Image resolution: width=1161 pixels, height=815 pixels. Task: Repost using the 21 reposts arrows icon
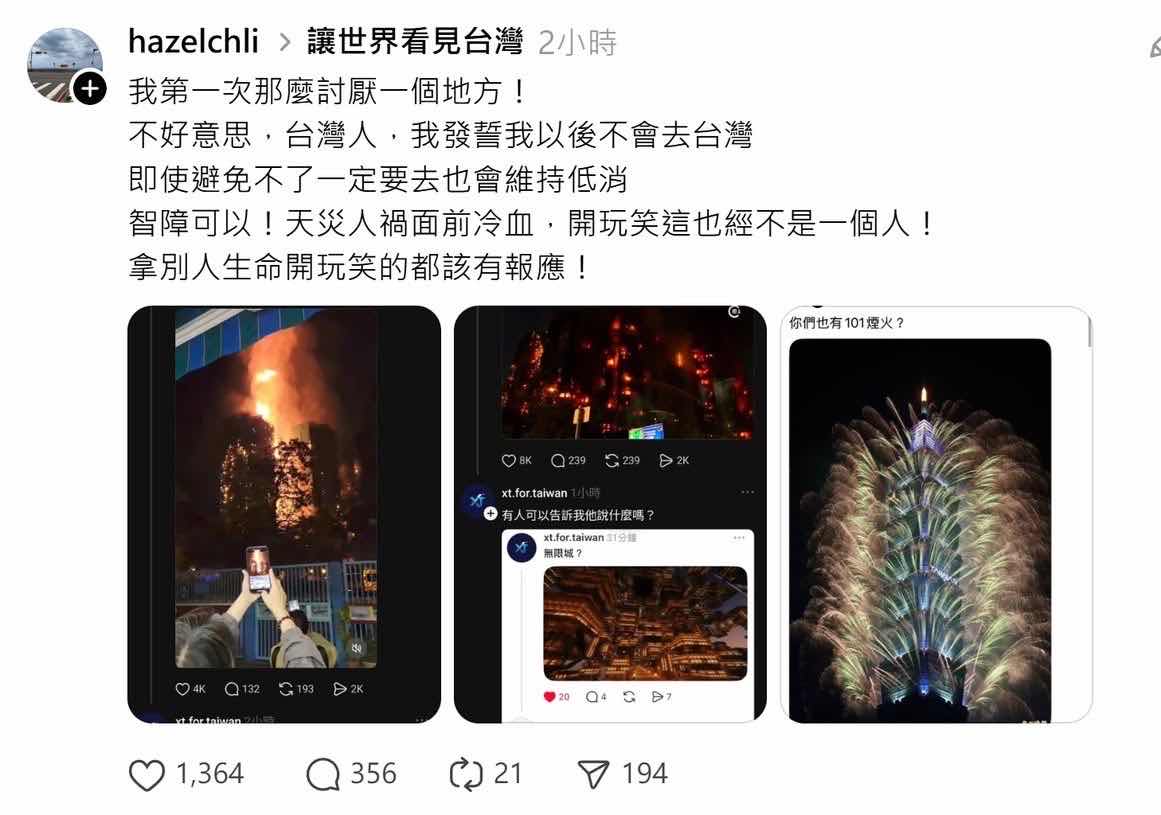click(x=466, y=774)
